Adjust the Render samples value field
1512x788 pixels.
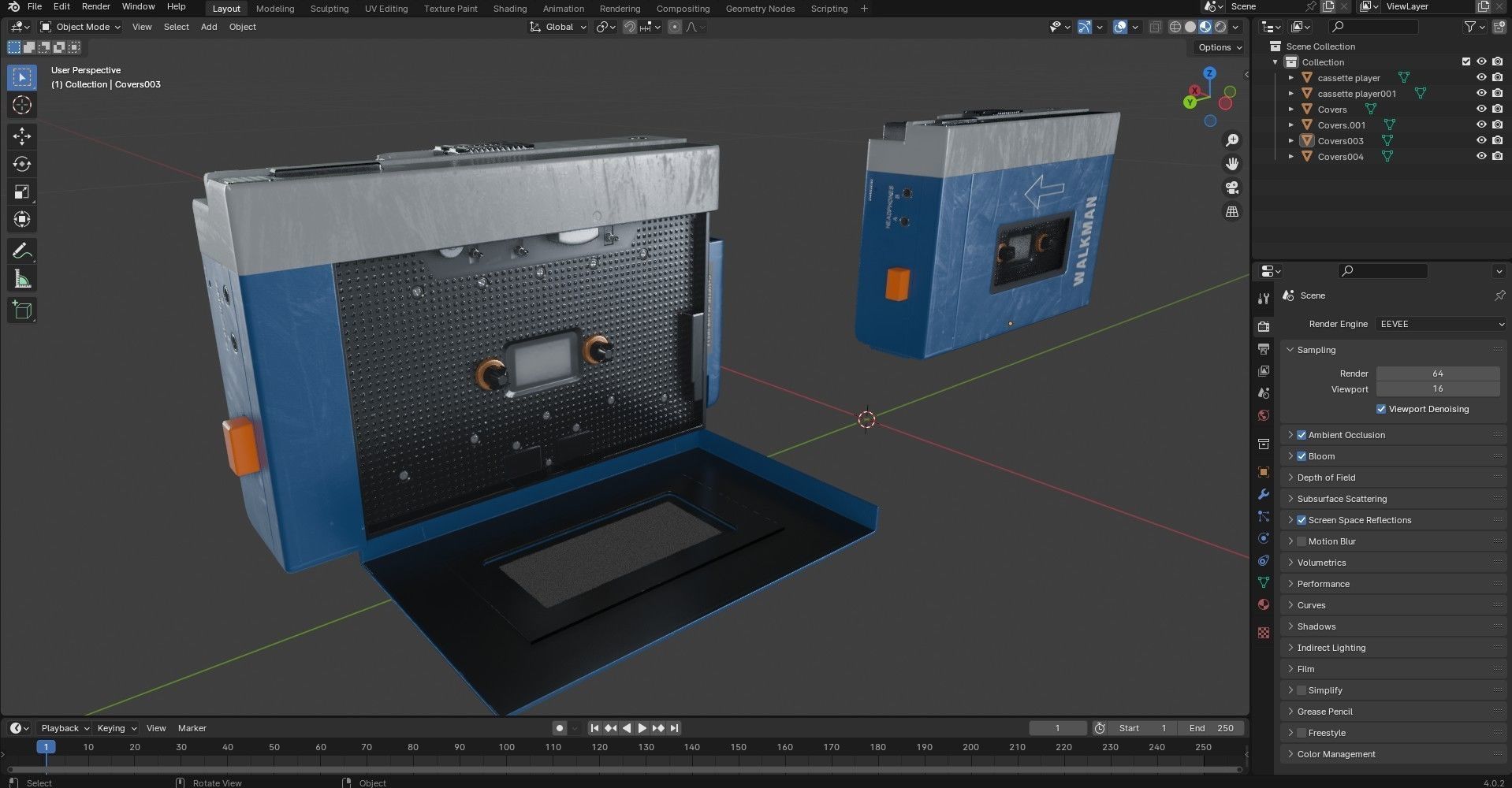(1438, 374)
